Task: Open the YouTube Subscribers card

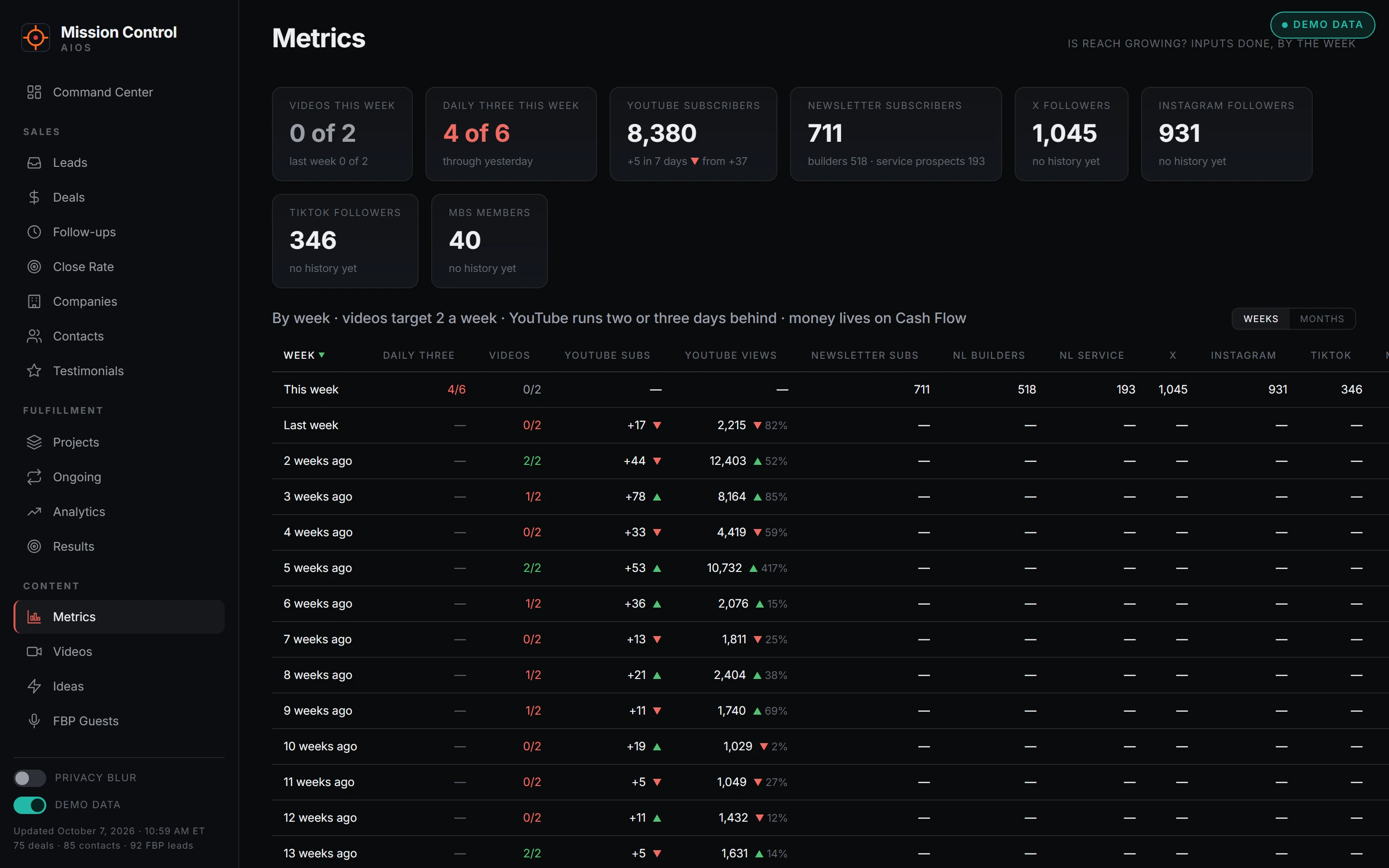Action: pyautogui.click(x=693, y=134)
